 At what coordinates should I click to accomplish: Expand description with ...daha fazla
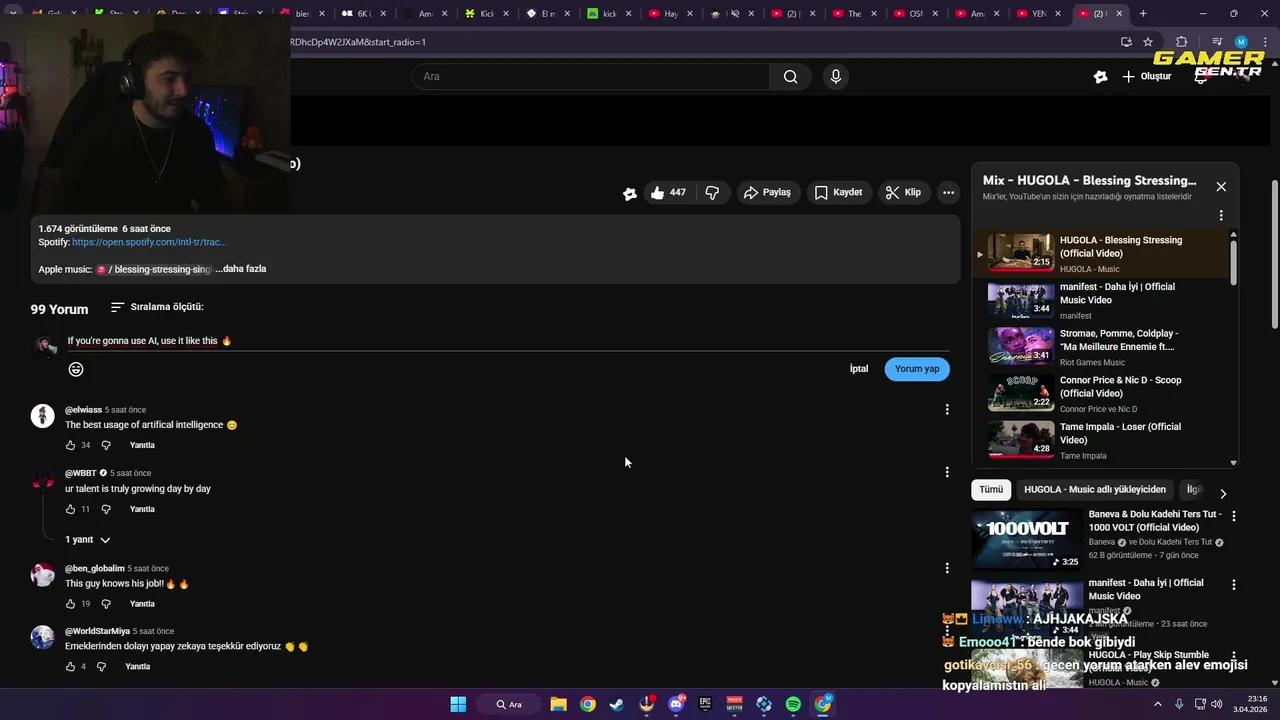point(241,269)
